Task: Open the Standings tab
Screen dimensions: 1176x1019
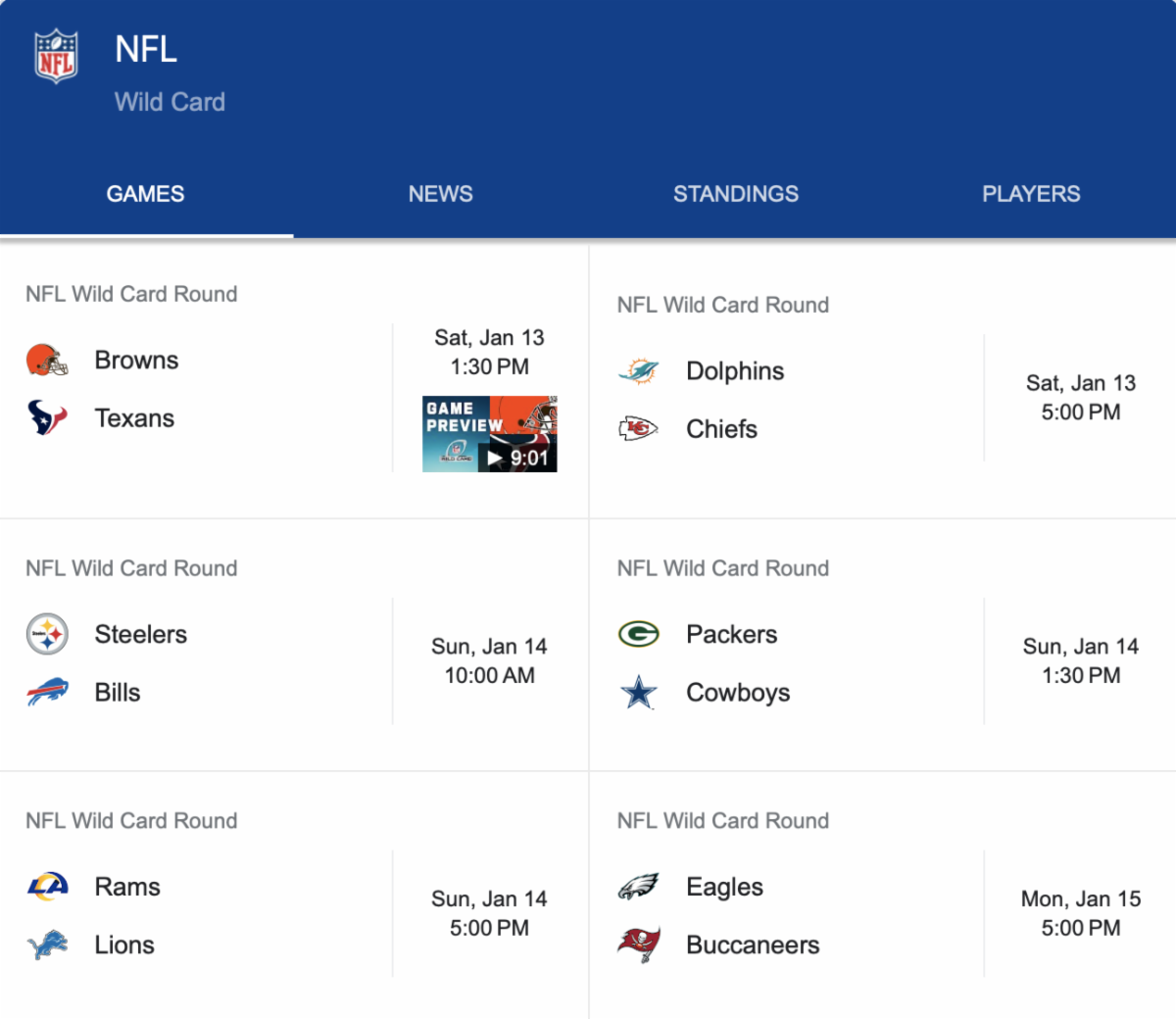Action: [735, 194]
